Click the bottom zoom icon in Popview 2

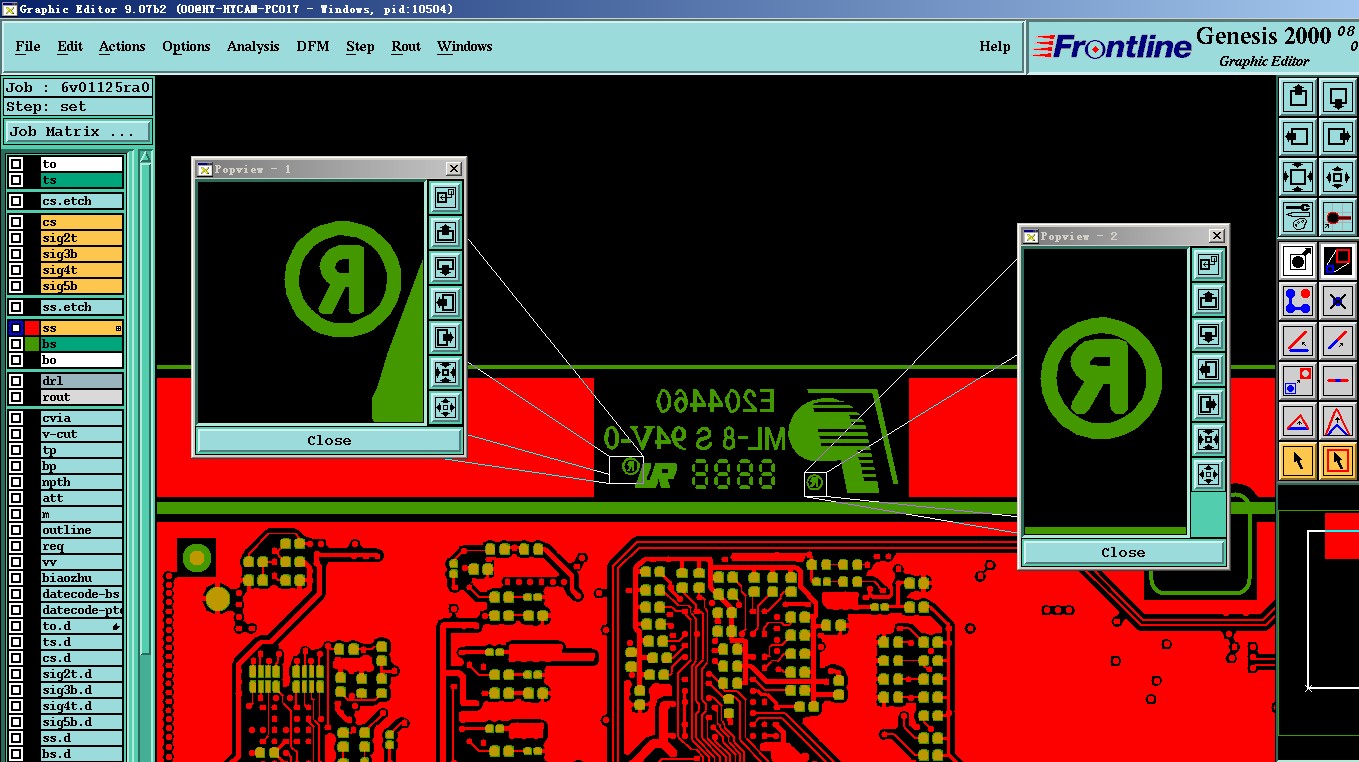point(1208,474)
